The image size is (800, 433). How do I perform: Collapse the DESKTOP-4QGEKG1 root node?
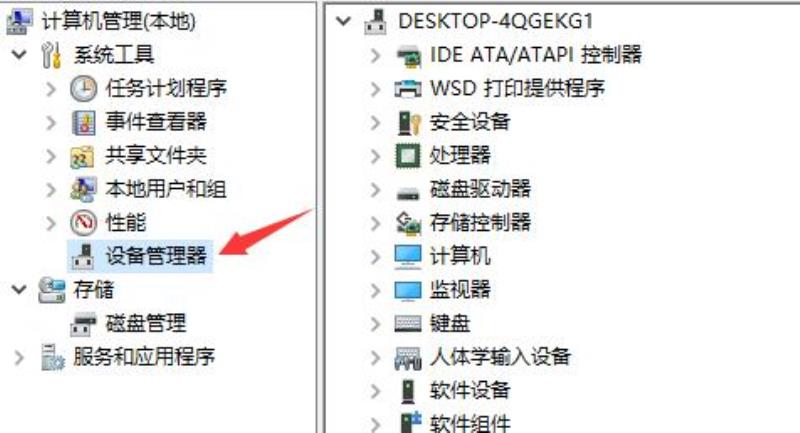pyautogui.click(x=343, y=21)
